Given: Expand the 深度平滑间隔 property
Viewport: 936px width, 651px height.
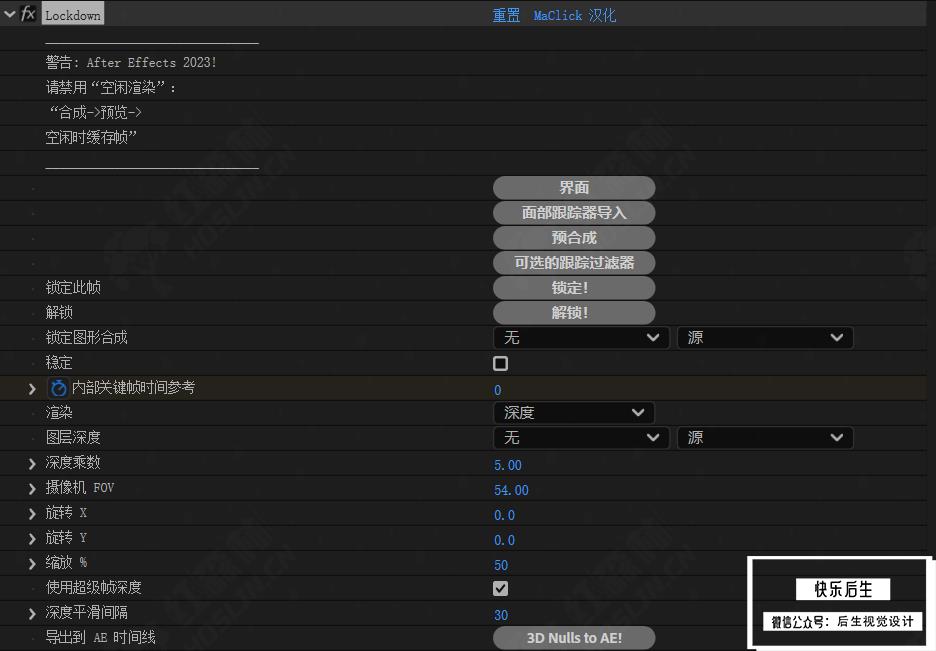Looking at the screenshot, I should pyautogui.click(x=32, y=614).
